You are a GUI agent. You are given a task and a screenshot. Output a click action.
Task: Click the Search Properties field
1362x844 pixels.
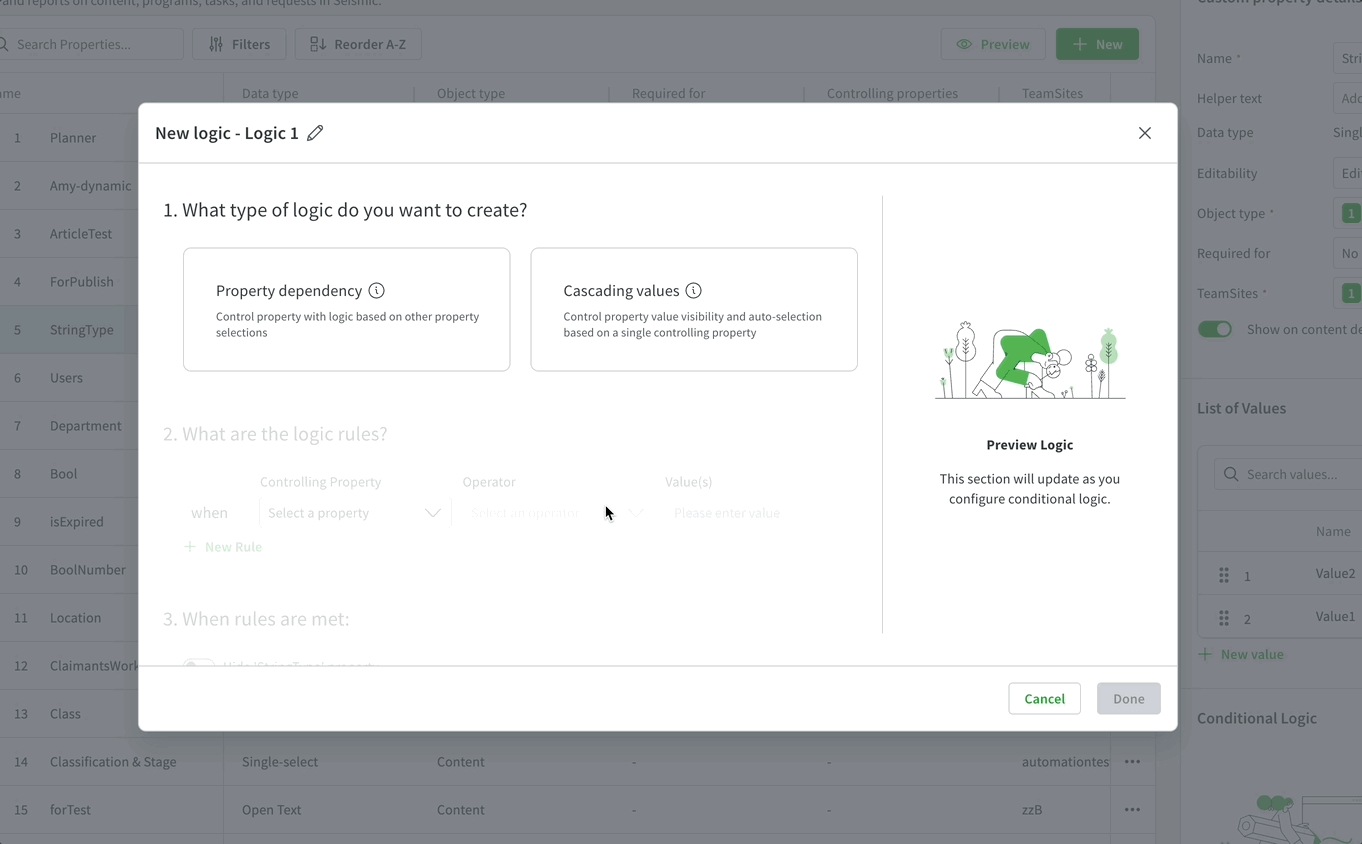tap(90, 44)
